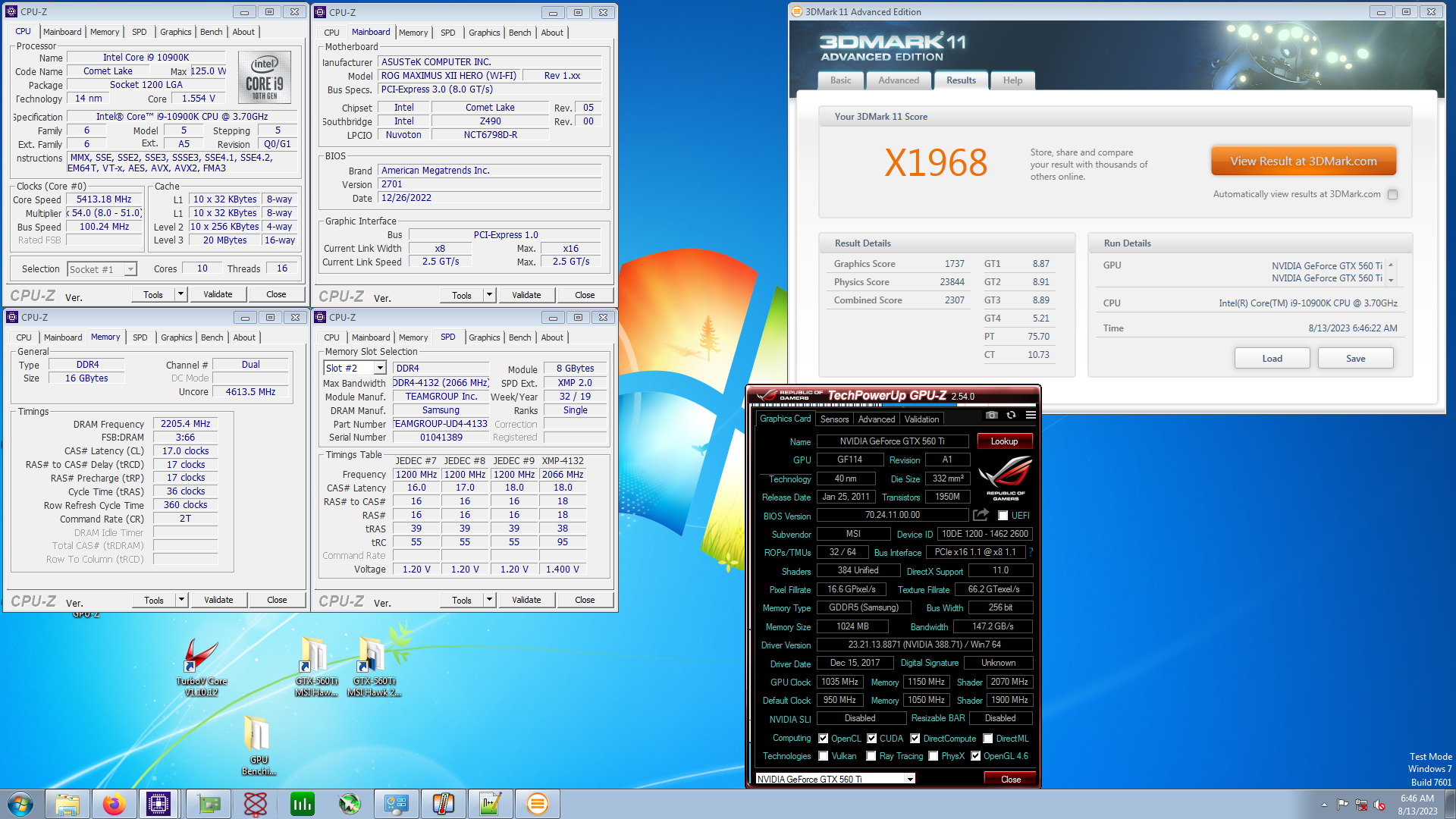Open the GPU Benchi... desktop folder
1456x819 pixels.
point(259,745)
